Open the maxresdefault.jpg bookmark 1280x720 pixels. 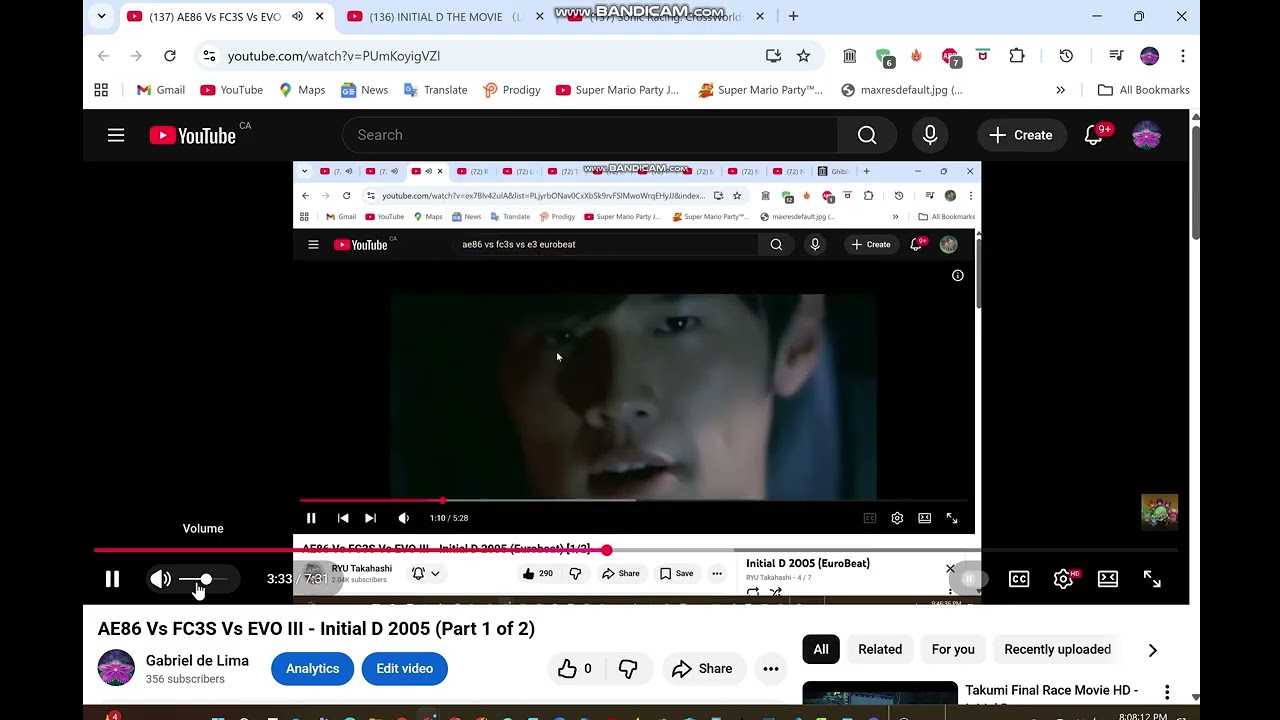pyautogui.click(x=902, y=90)
